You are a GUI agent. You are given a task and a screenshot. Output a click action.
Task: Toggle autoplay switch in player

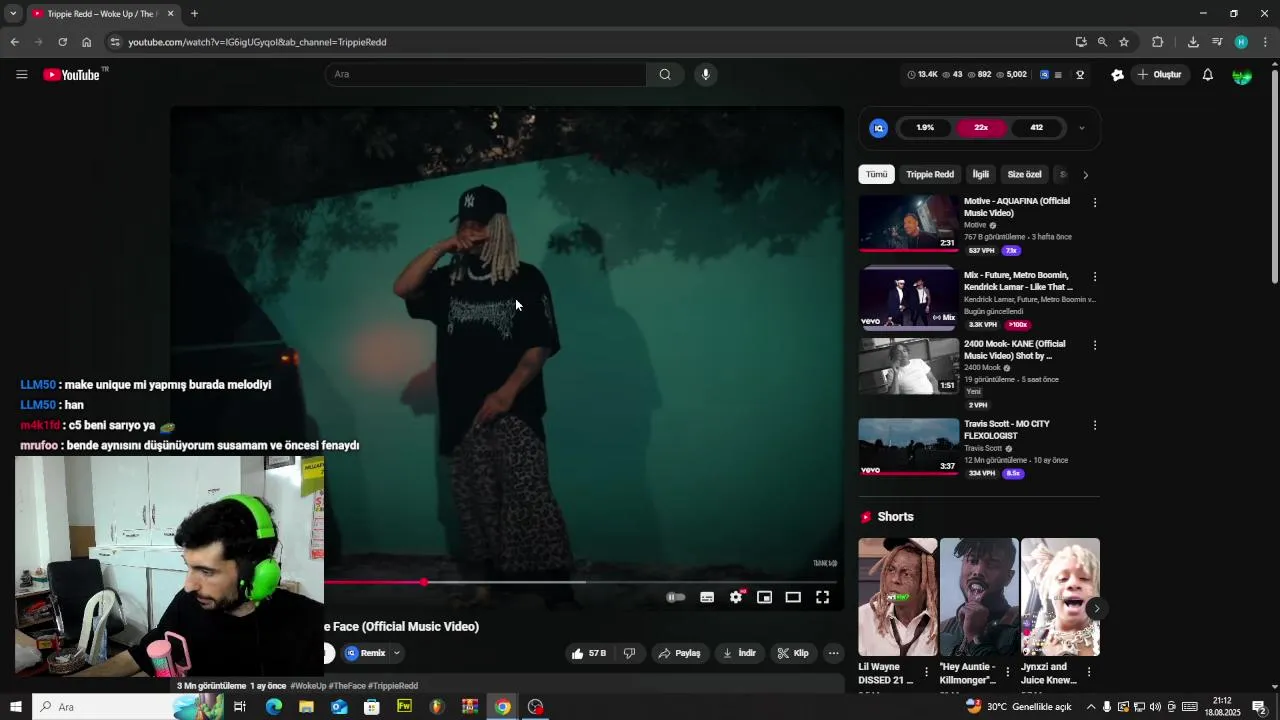pos(676,597)
